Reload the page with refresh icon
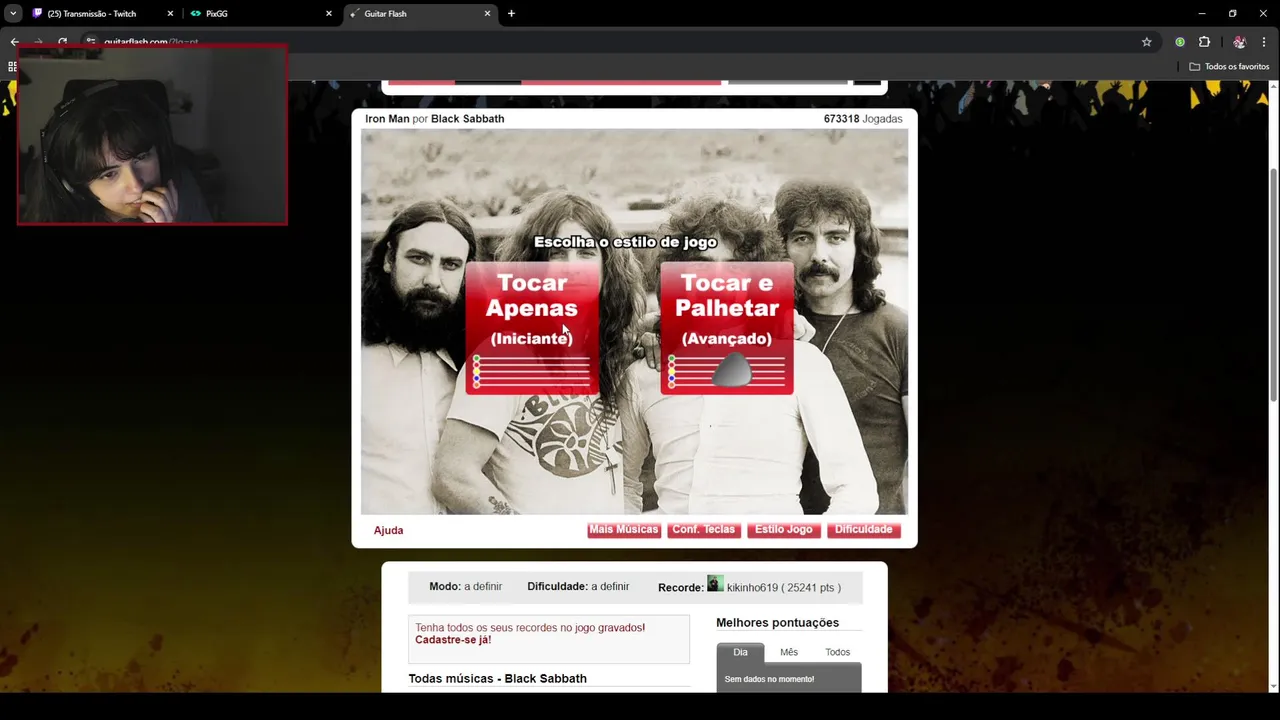This screenshot has height=720, width=1280. [62, 42]
